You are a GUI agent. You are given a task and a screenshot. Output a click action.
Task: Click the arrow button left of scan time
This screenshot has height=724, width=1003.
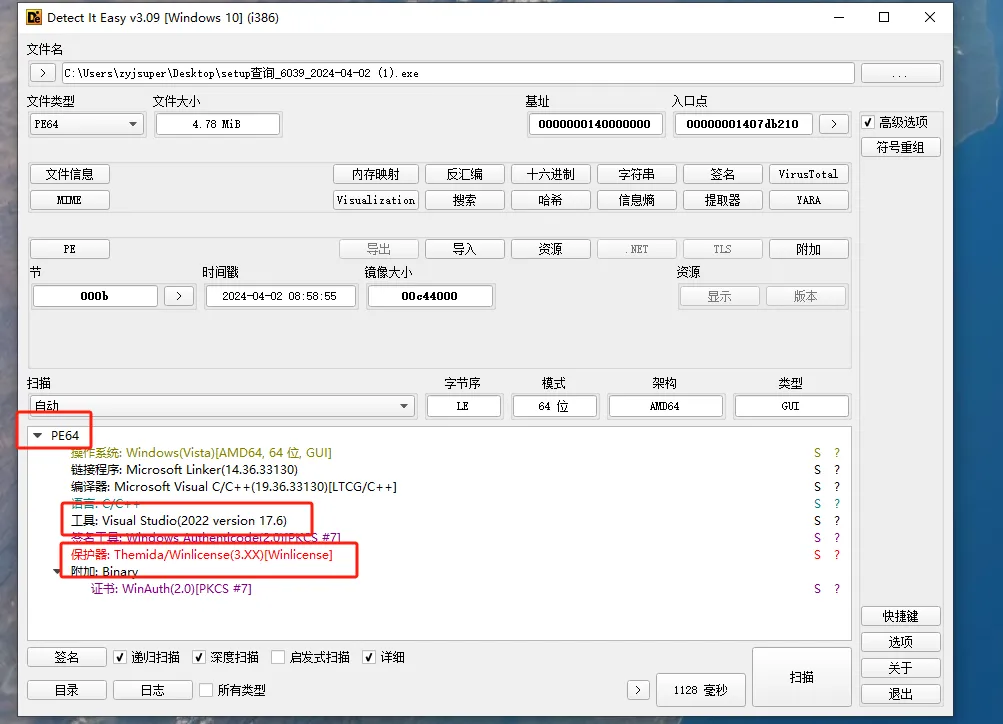click(x=638, y=690)
